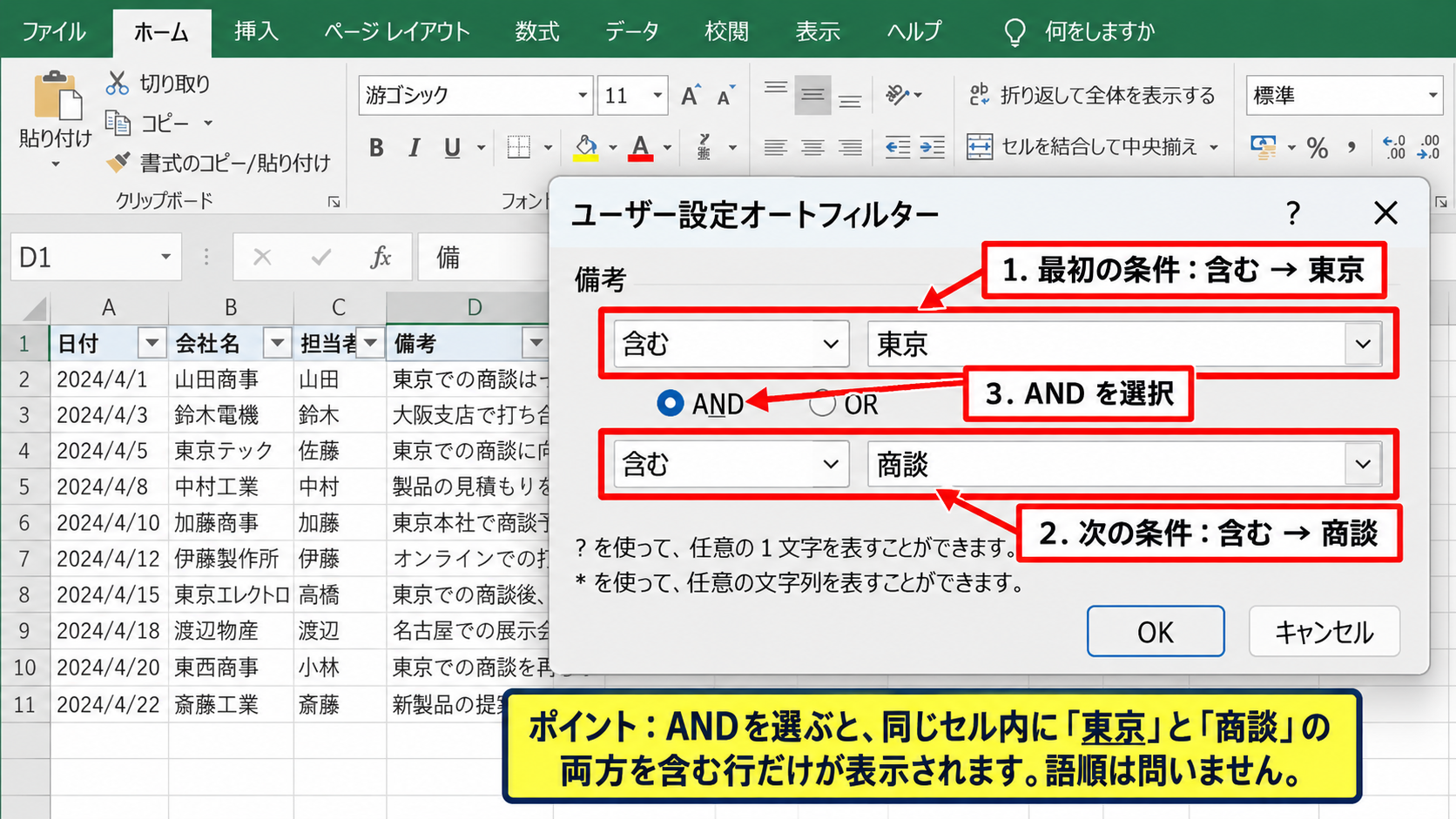Click the percent style icon
Image resolution: width=1456 pixels, height=819 pixels.
[x=1318, y=148]
